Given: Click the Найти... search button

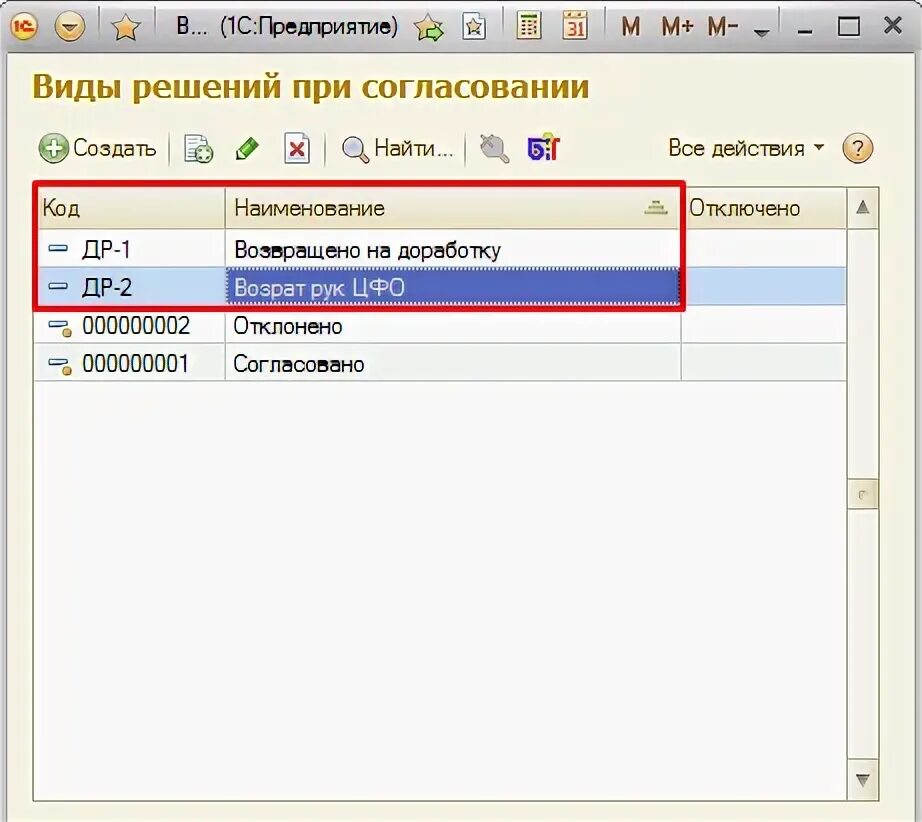Looking at the screenshot, I should [397, 148].
